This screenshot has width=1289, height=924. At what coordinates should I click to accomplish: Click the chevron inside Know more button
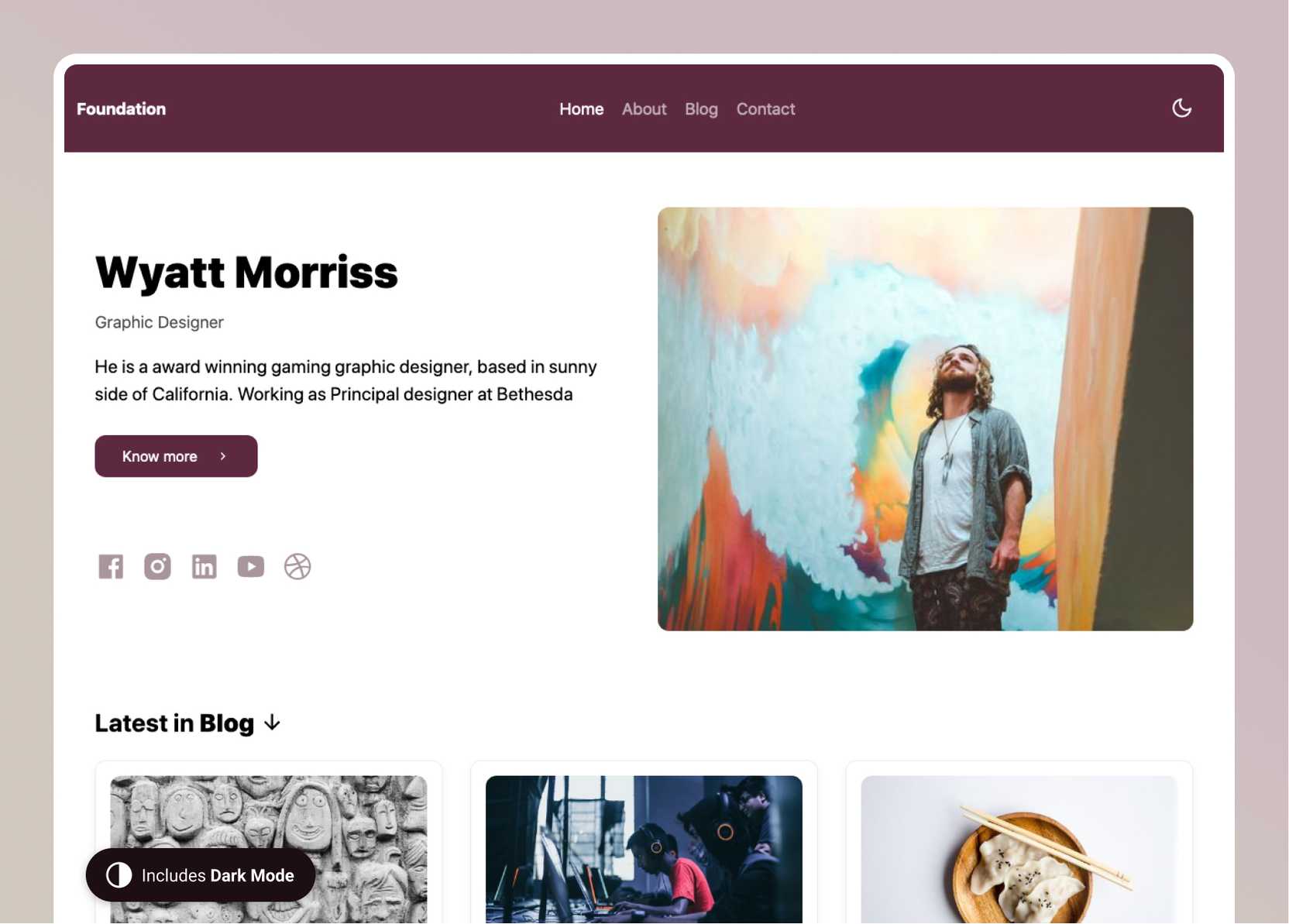pos(223,456)
